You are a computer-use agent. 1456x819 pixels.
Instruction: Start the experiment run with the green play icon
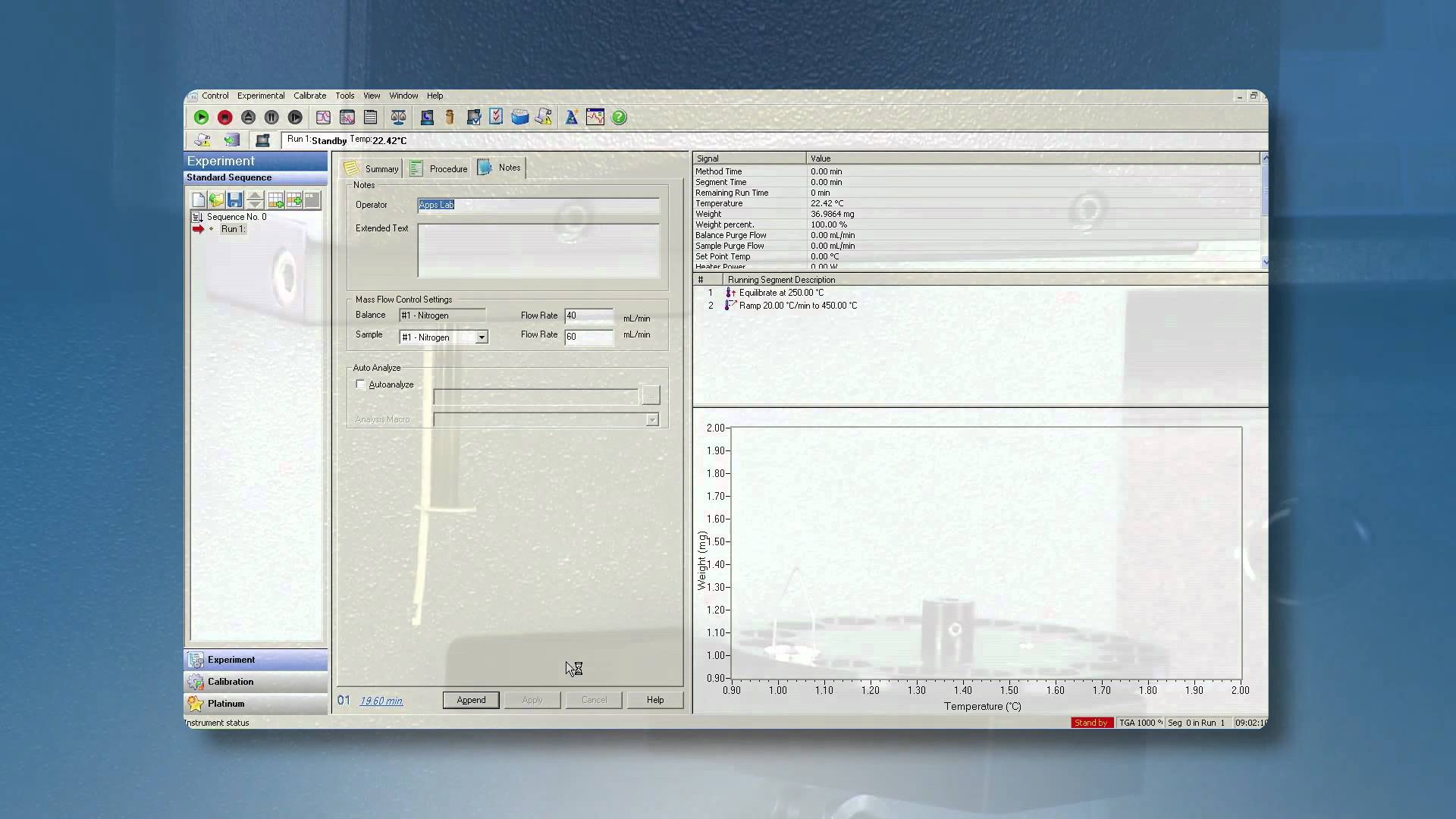[x=202, y=117]
